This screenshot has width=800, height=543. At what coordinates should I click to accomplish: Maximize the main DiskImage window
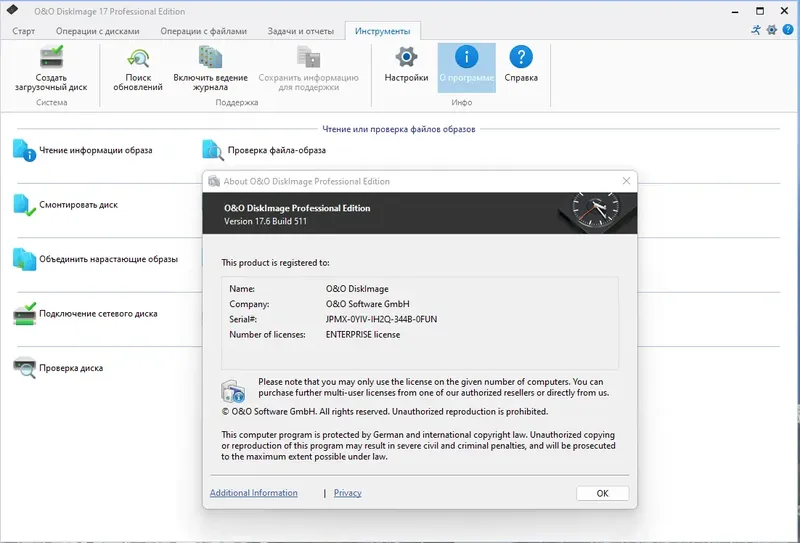point(760,11)
